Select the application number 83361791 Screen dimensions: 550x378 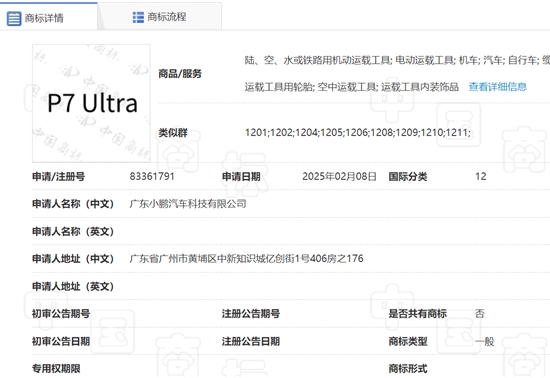(x=152, y=176)
